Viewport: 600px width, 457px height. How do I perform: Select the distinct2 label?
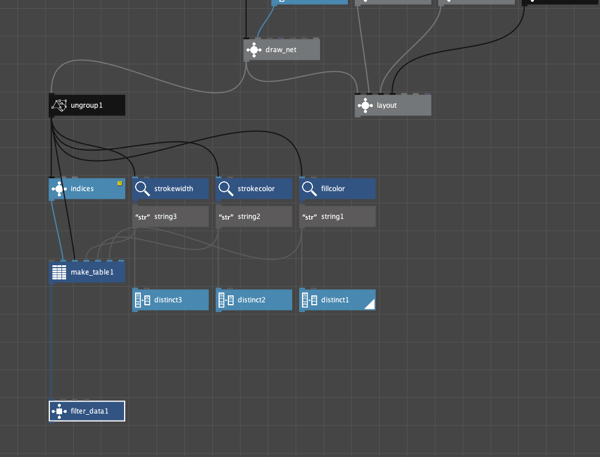251,300
